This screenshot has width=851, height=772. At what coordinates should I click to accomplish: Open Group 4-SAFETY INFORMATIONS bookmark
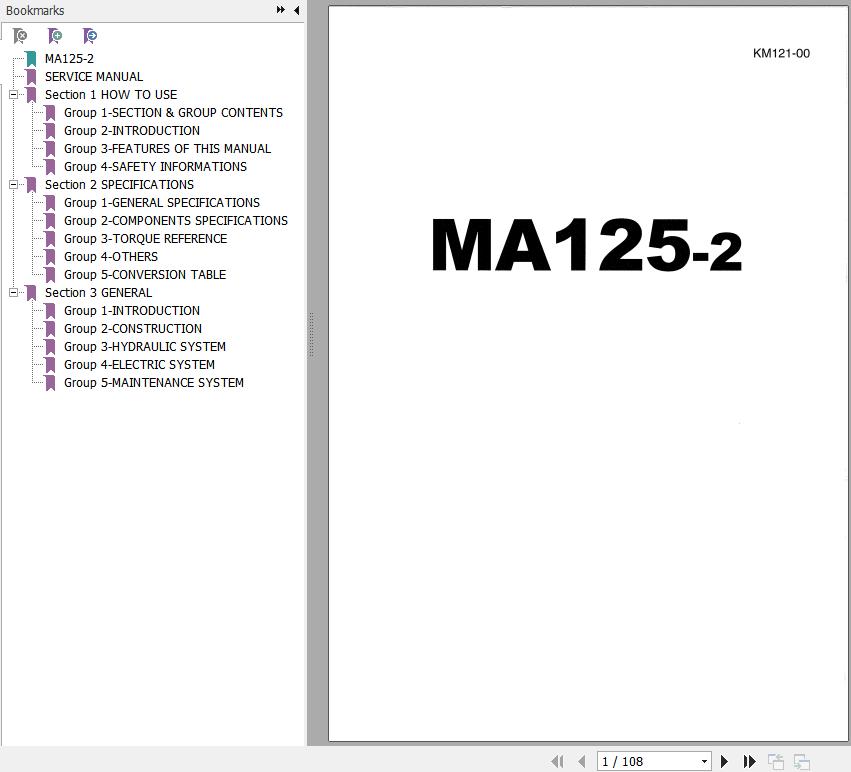tap(155, 166)
